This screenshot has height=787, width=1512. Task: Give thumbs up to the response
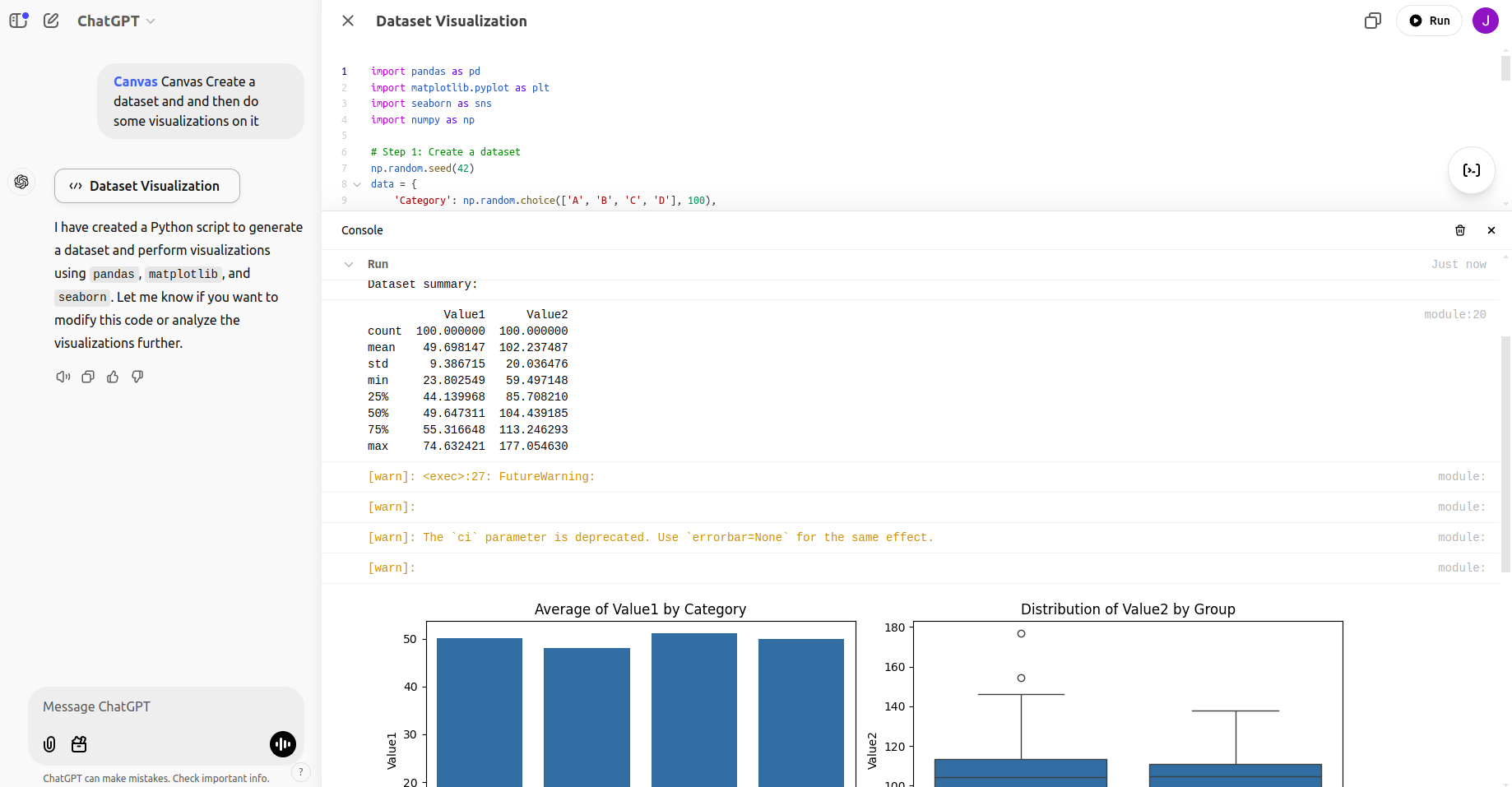point(113,377)
